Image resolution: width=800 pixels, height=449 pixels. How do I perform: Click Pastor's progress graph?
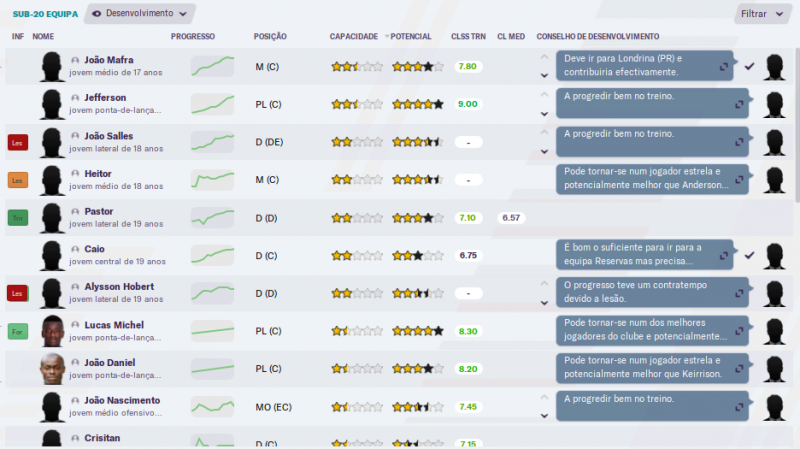212,217
